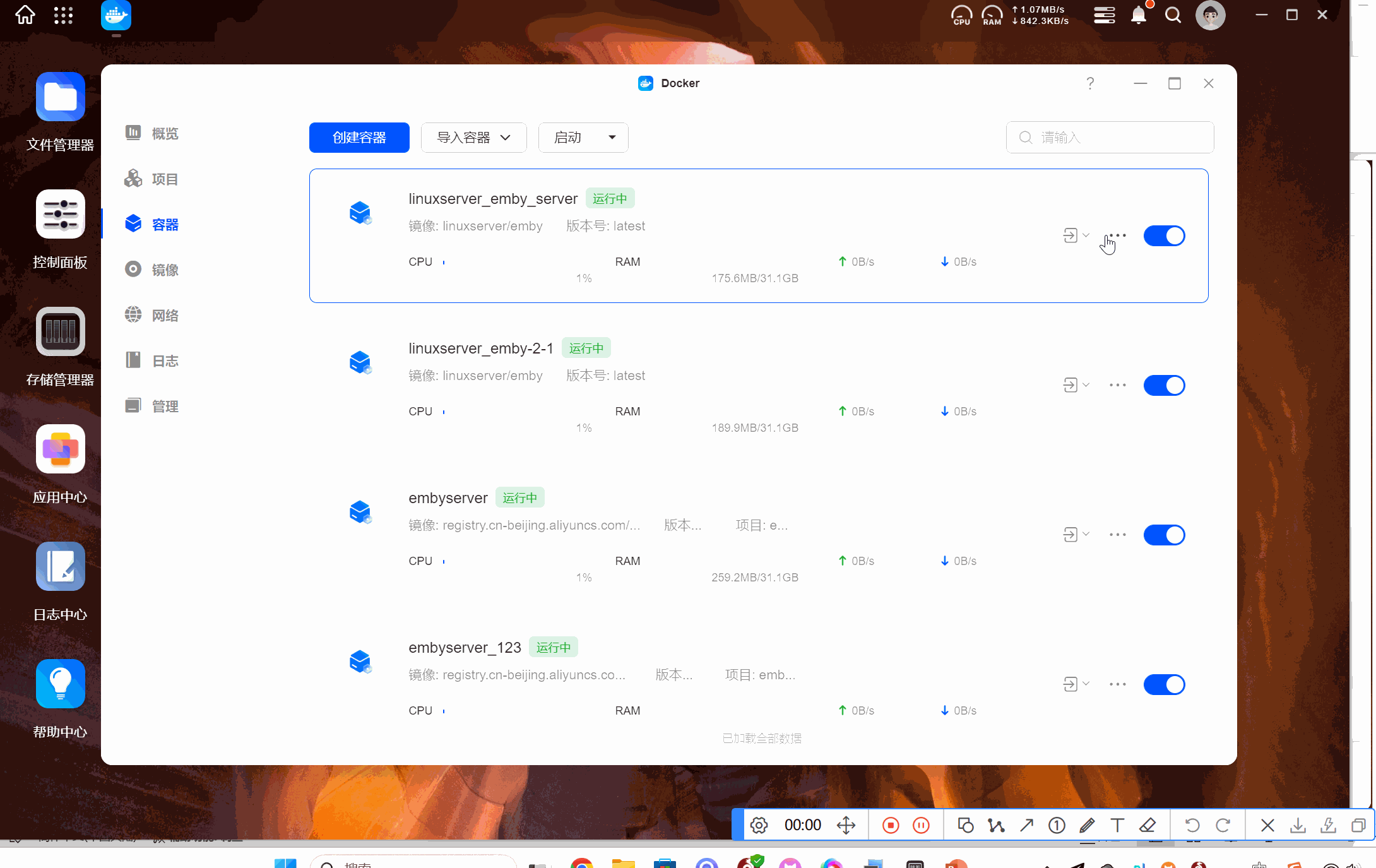Open more options for embyserver

[1117, 535]
